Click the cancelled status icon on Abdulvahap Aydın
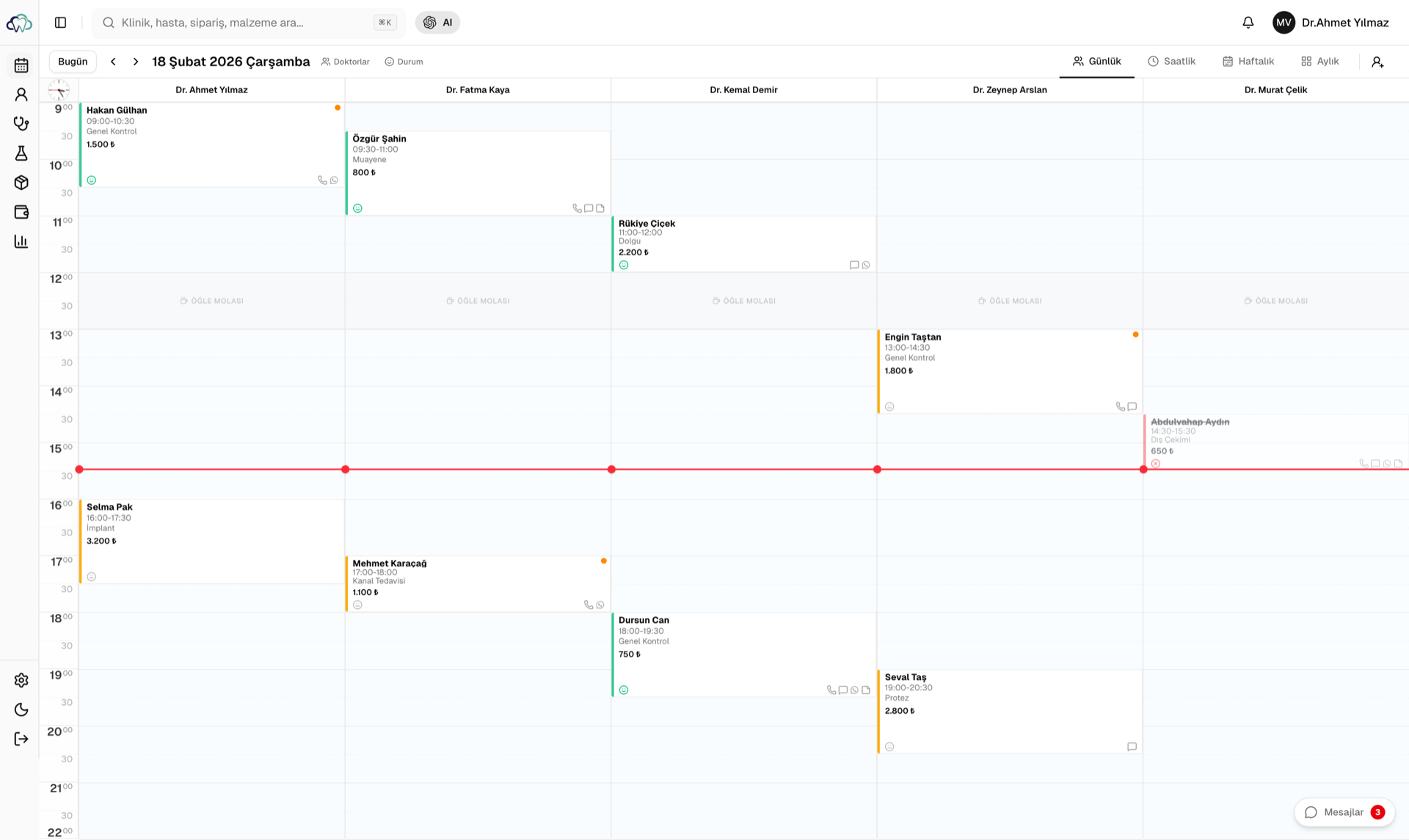Screen dimensions: 1409x840 (x=1156, y=464)
